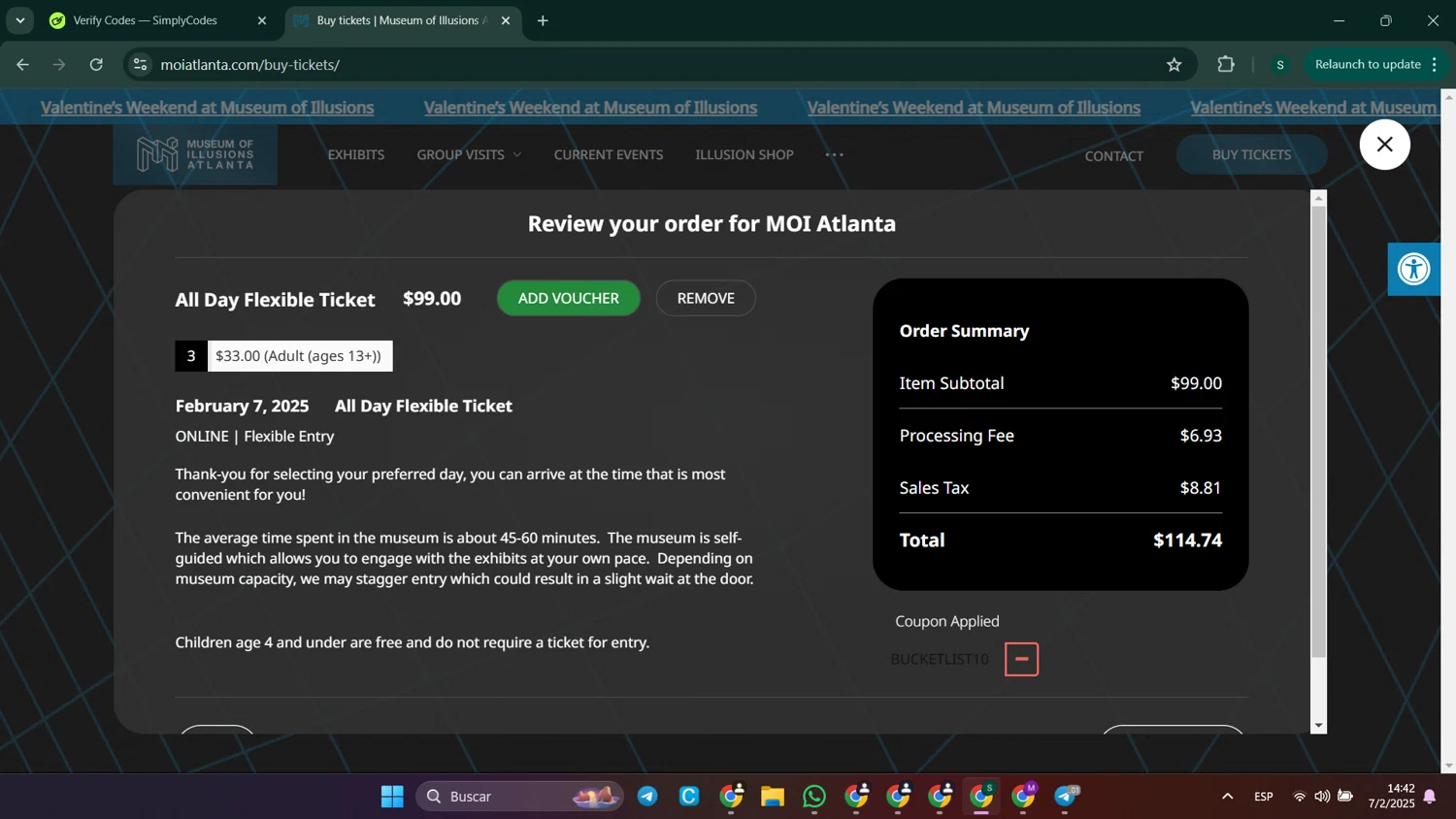Open the Windows Start menu
The width and height of the screenshot is (1456, 819).
tap(392, 797)
